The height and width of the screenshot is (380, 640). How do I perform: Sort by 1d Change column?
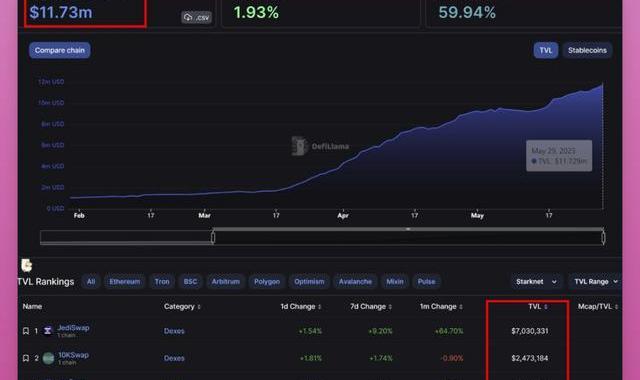(300, 307)
